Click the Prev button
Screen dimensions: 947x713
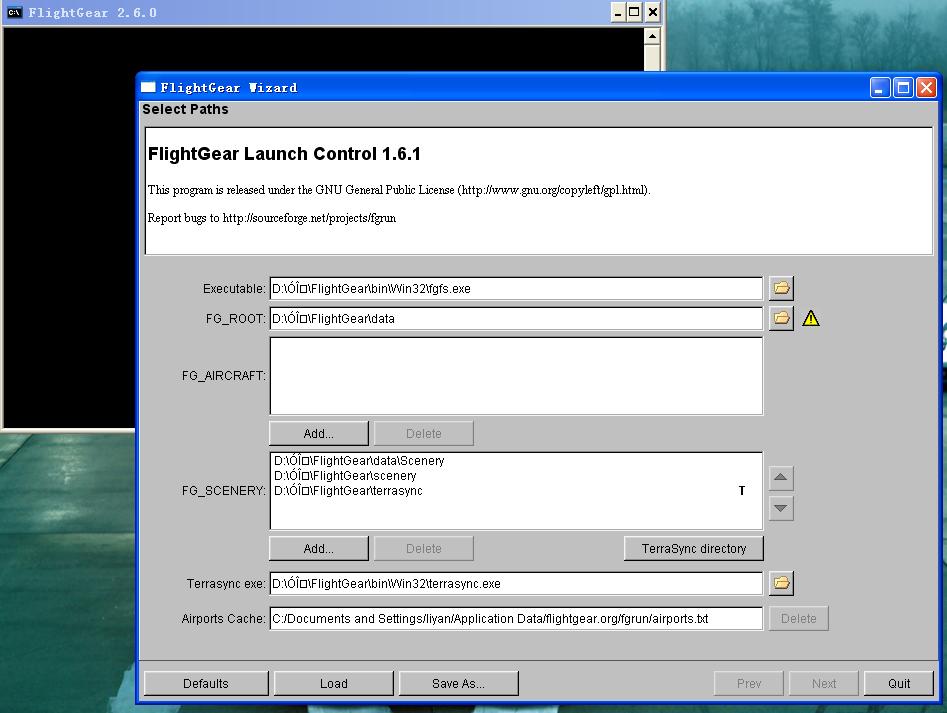point(748,683)
